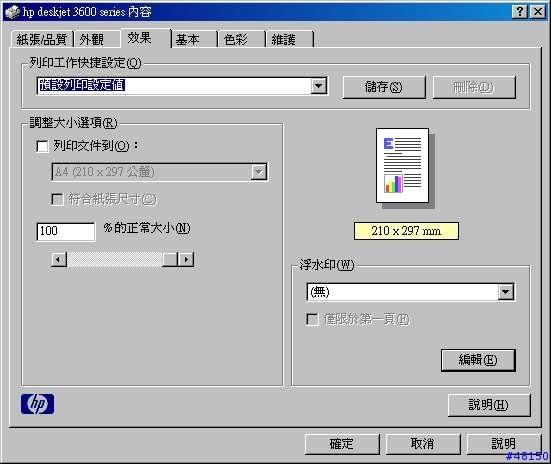Click the 刪除(D) button

(474, 87)
